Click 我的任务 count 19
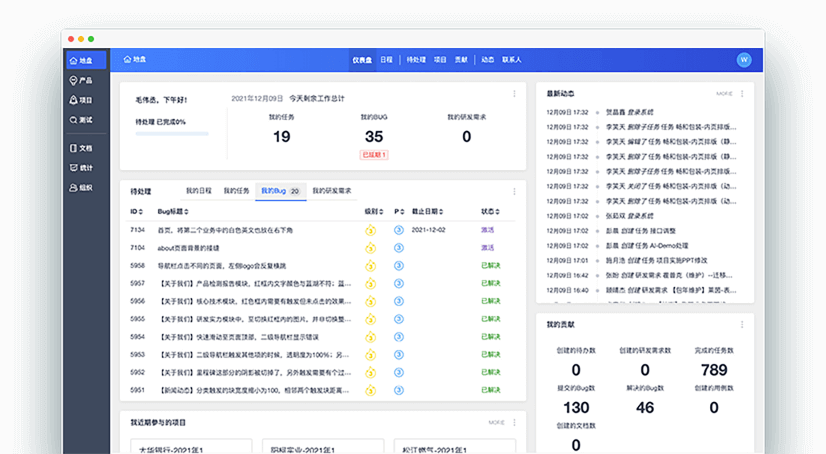The image size is (826, 454). coord(281,137)
